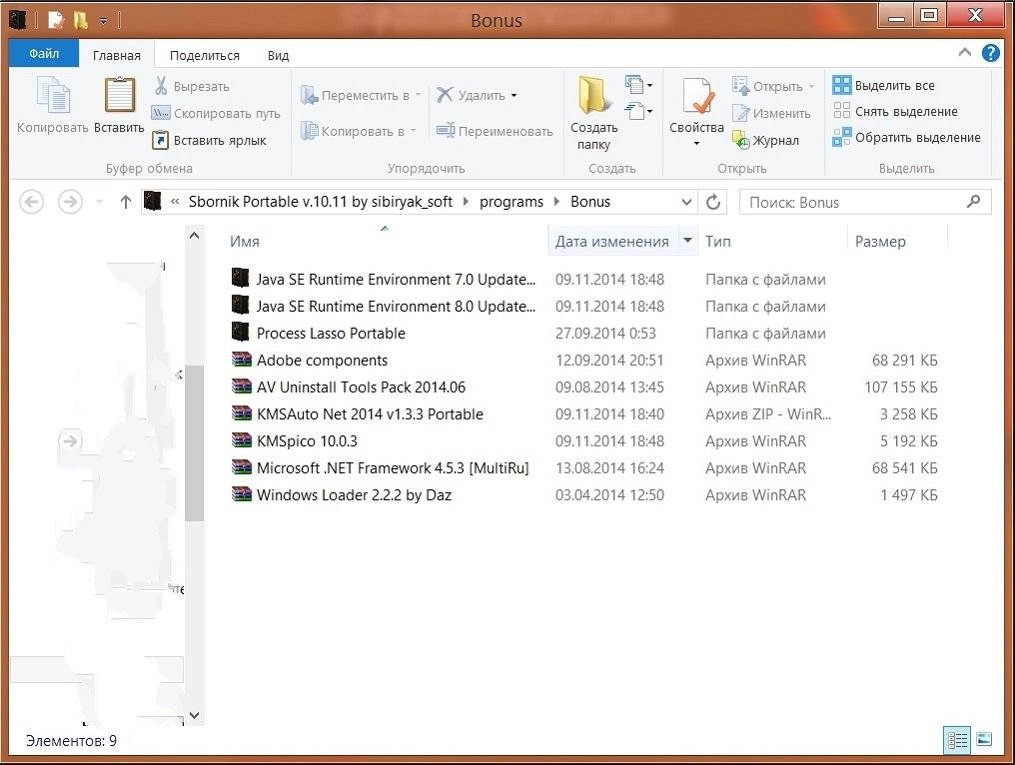Screen dimensions: 1015x765
Task: Click the Копировать clipboard icon
Action: (53, 96)
